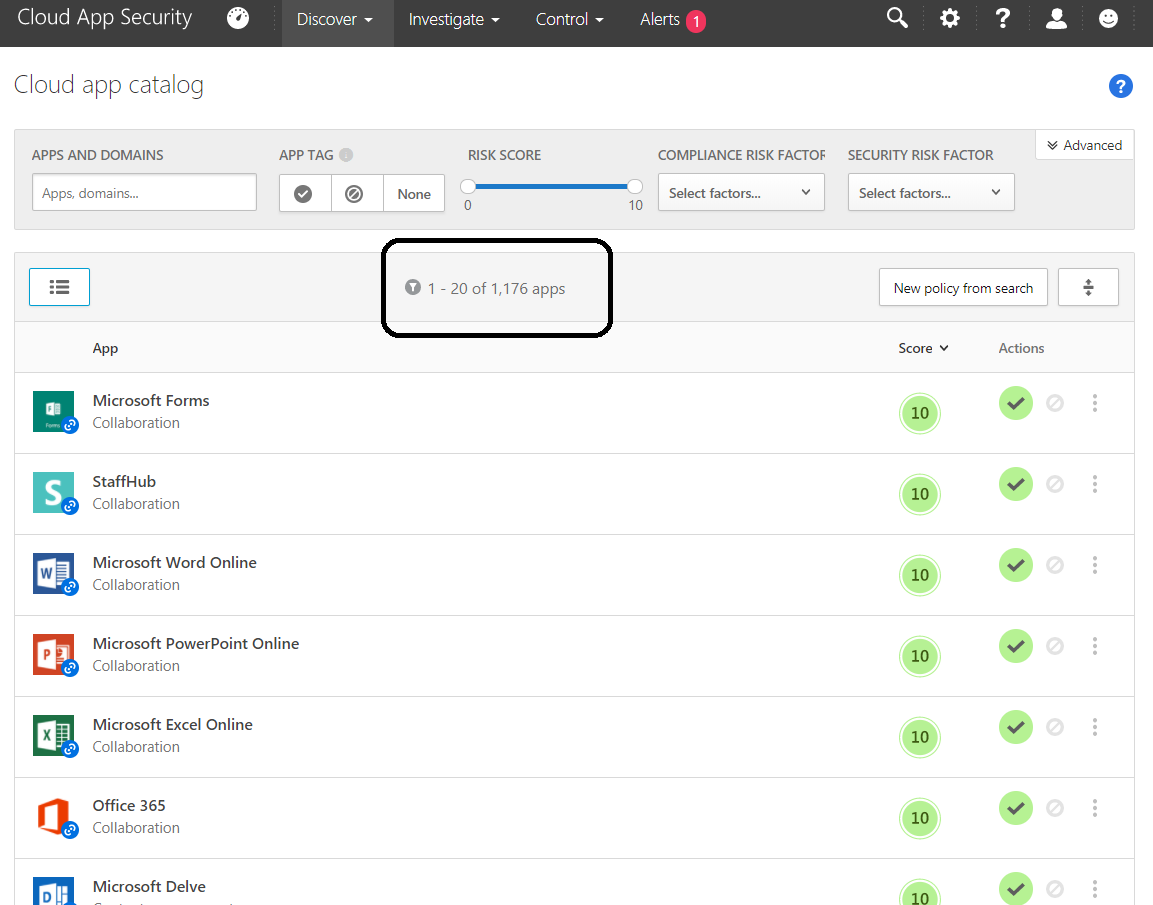Mark Microsoft Forms as sanctioned
The height and width of the screenshot is (905, 1153).
pos(1016,403)
